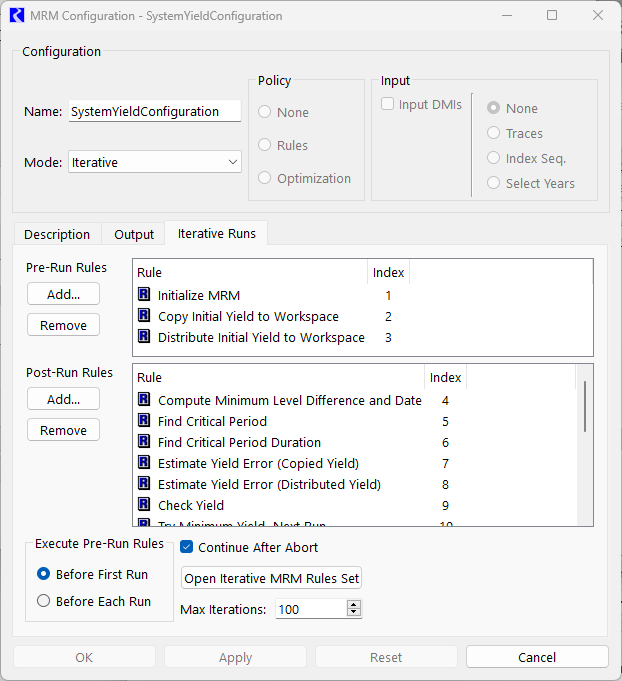Uncheck the Continue After Abort checkbox
Viewport: 622px width, 681px height.
[187, 547]
